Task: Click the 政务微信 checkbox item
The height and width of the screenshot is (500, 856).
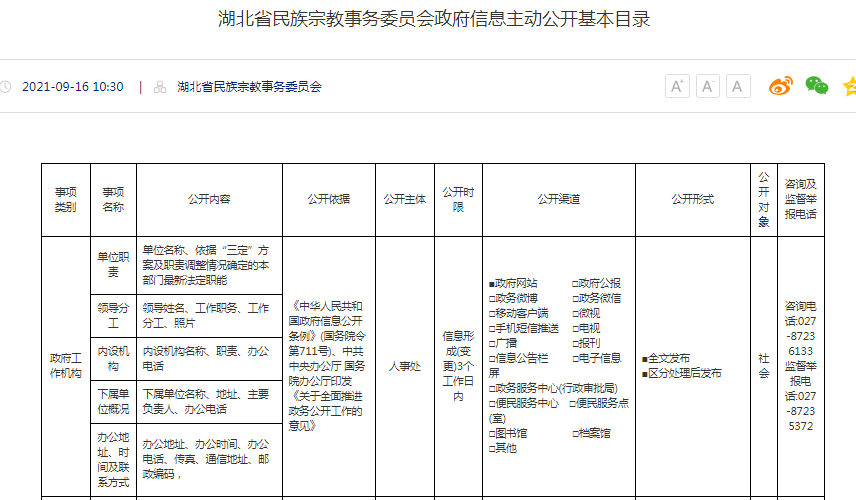Action: [596, 298]
